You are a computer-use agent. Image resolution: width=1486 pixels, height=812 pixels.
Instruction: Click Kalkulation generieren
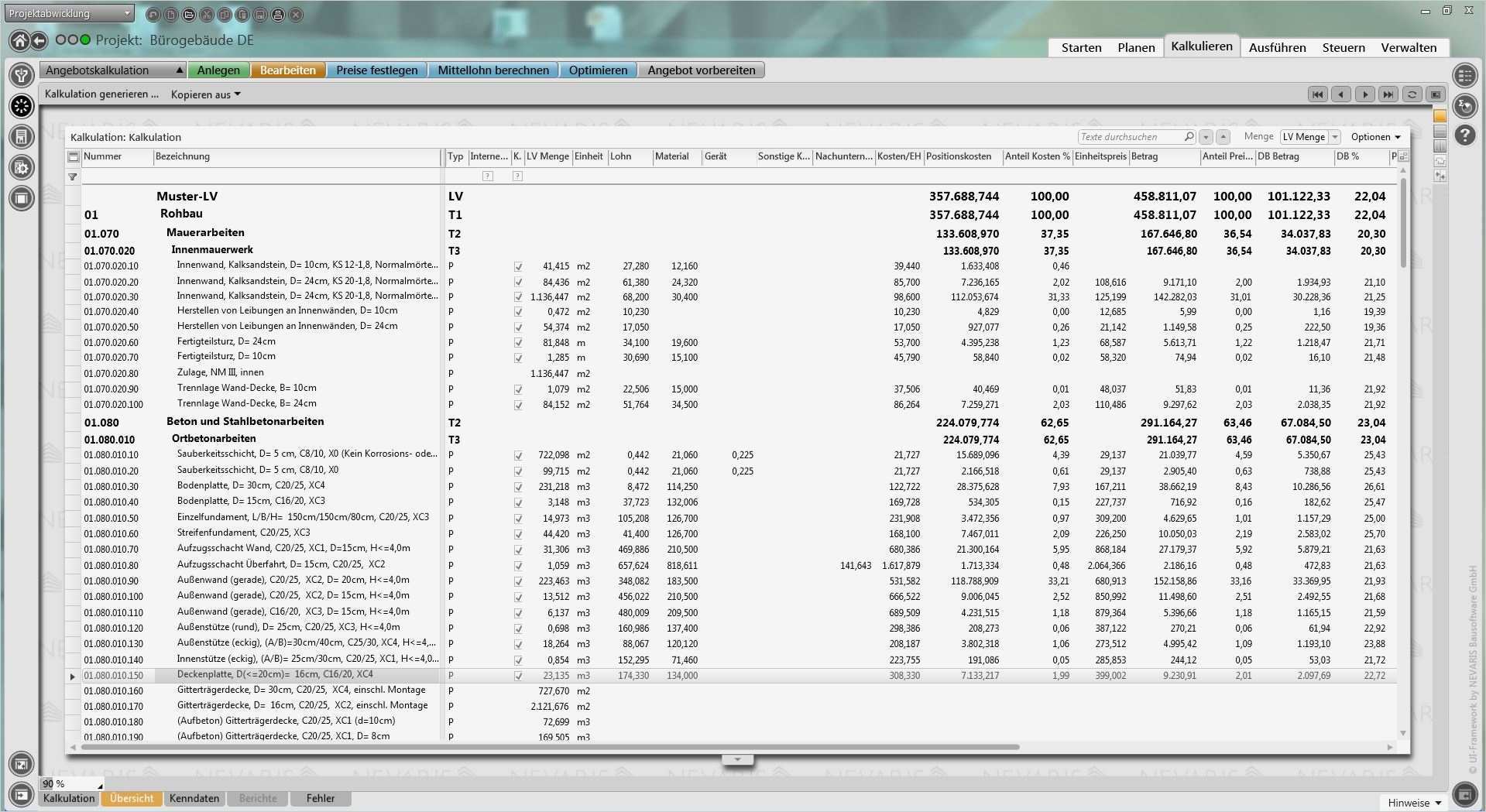tap(101, 94)
